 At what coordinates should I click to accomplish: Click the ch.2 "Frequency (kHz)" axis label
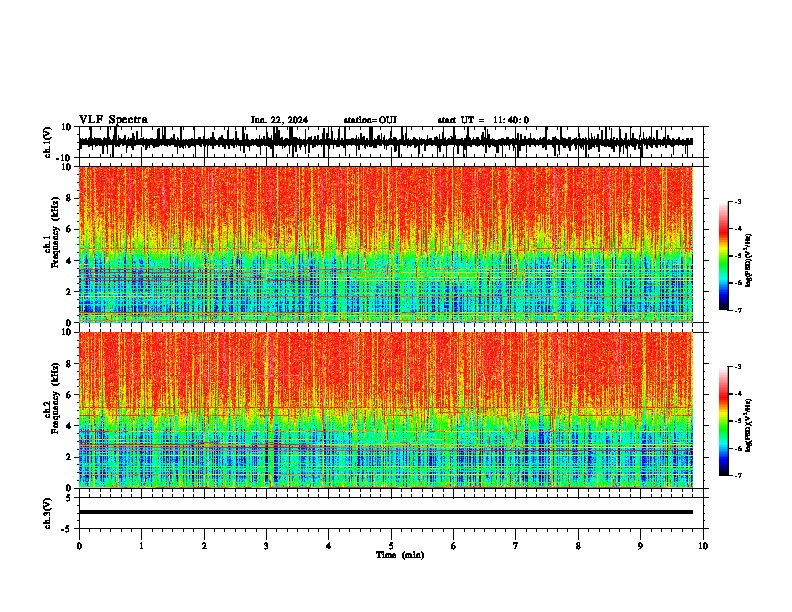[55, 397]
